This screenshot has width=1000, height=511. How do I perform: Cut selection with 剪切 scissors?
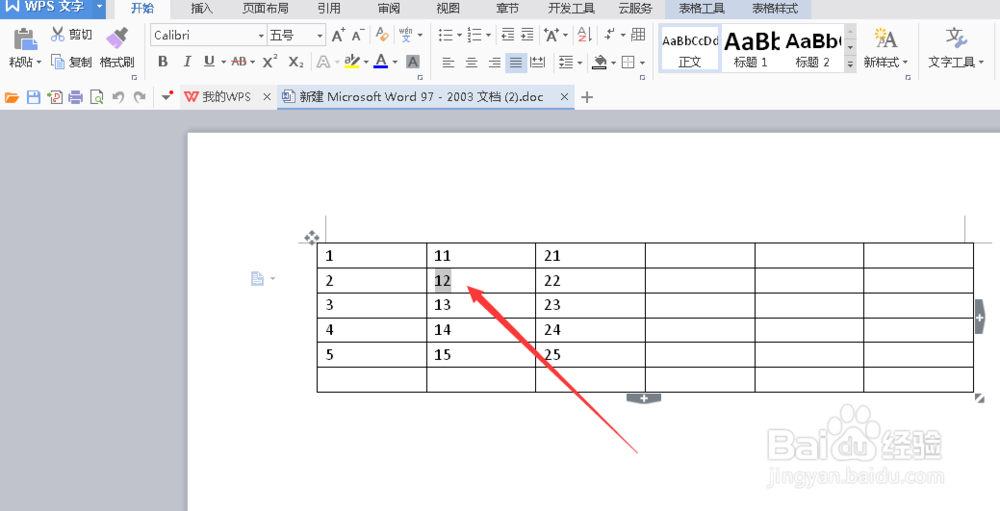click(x=71, y=34)
